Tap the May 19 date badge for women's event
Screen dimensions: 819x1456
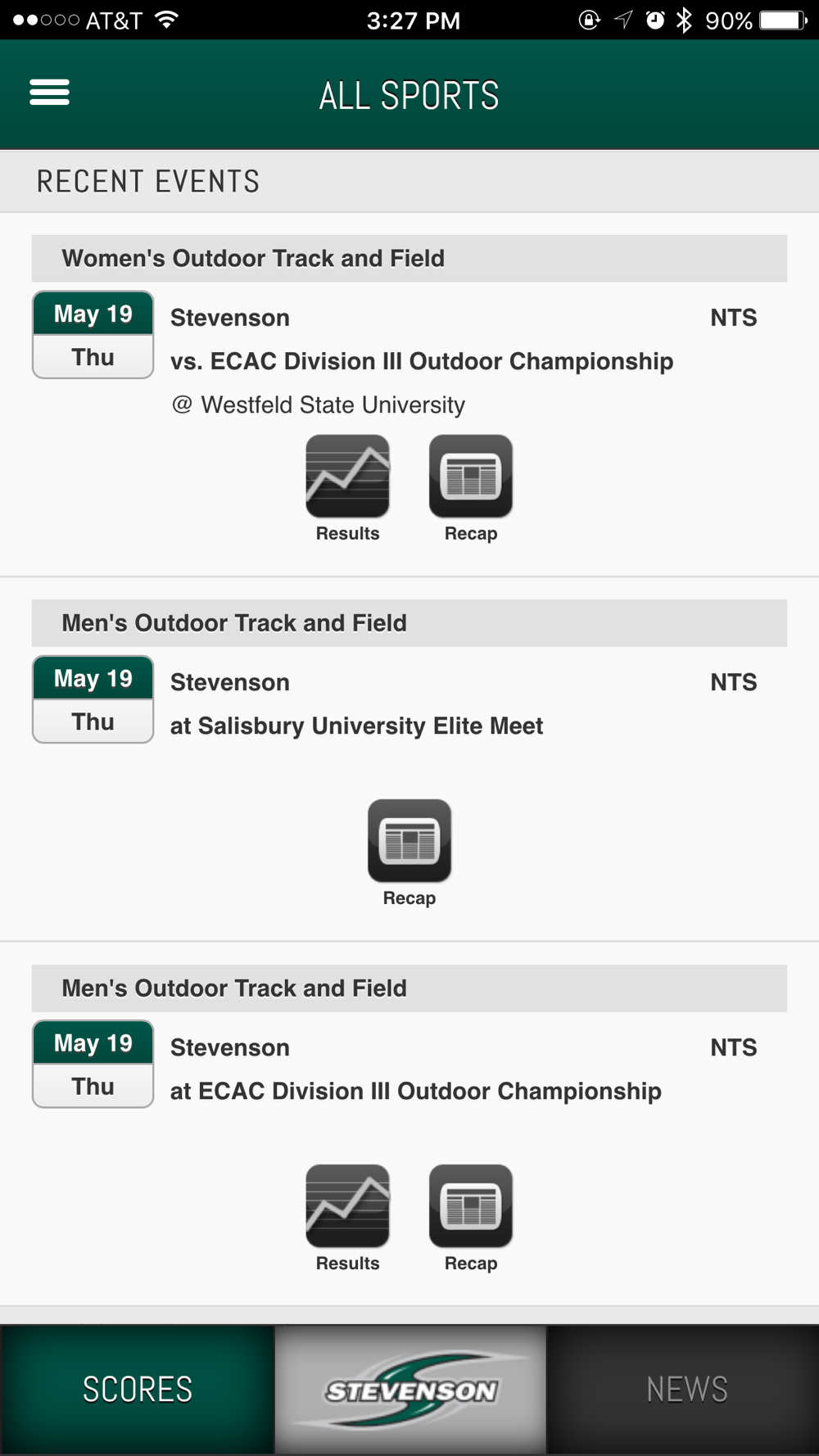point(93,335)
